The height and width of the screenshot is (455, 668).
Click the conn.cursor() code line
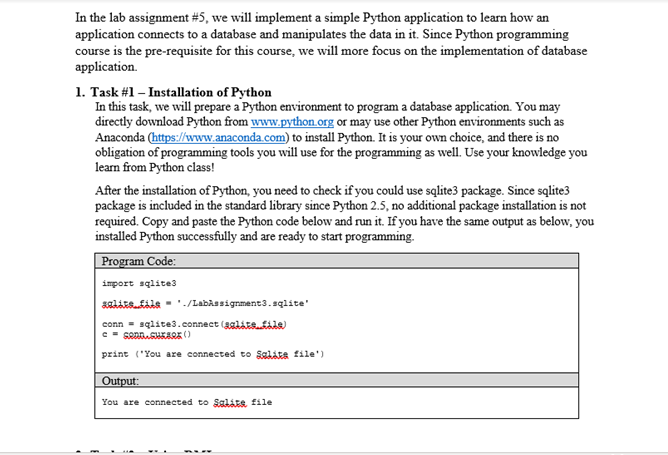[147, 334]
